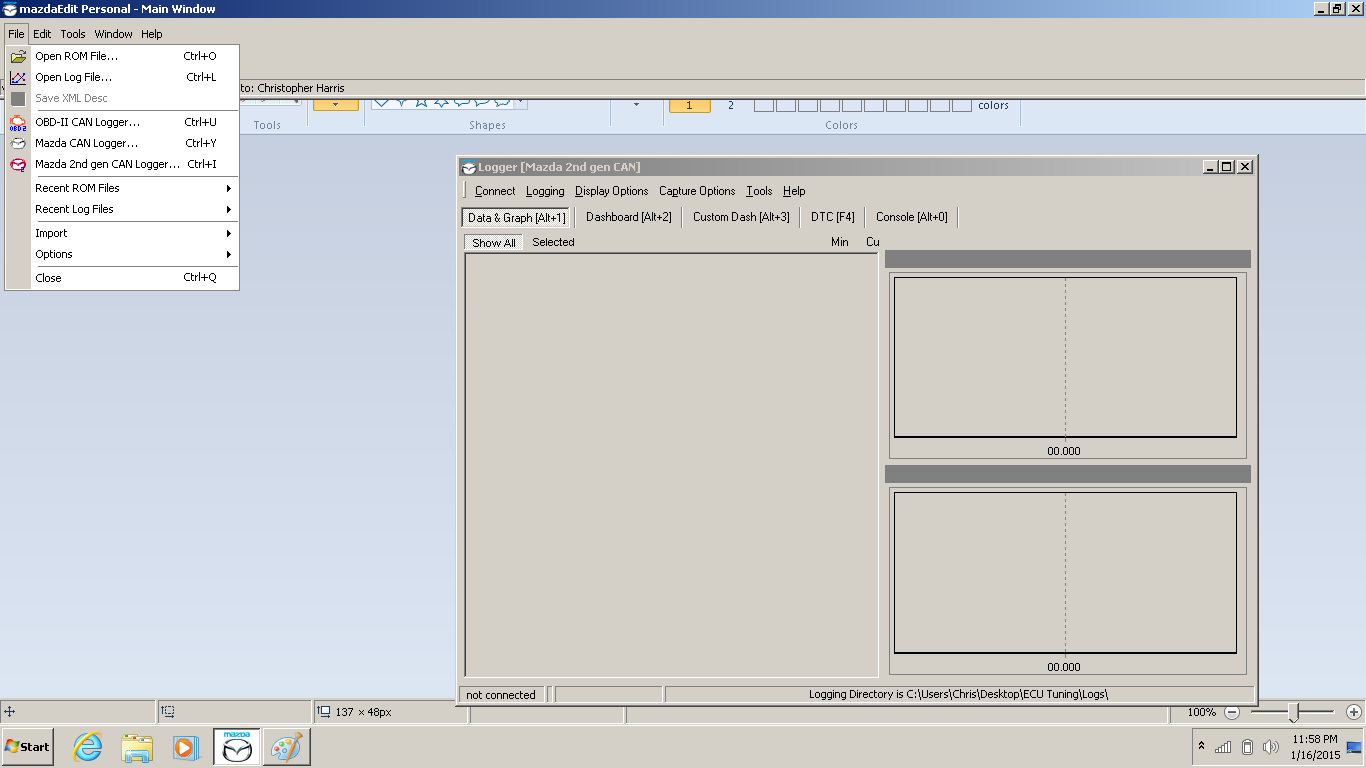Switch to the Dashboard tab
This screenshot has height=768, width=1366.
coord(629,217)
